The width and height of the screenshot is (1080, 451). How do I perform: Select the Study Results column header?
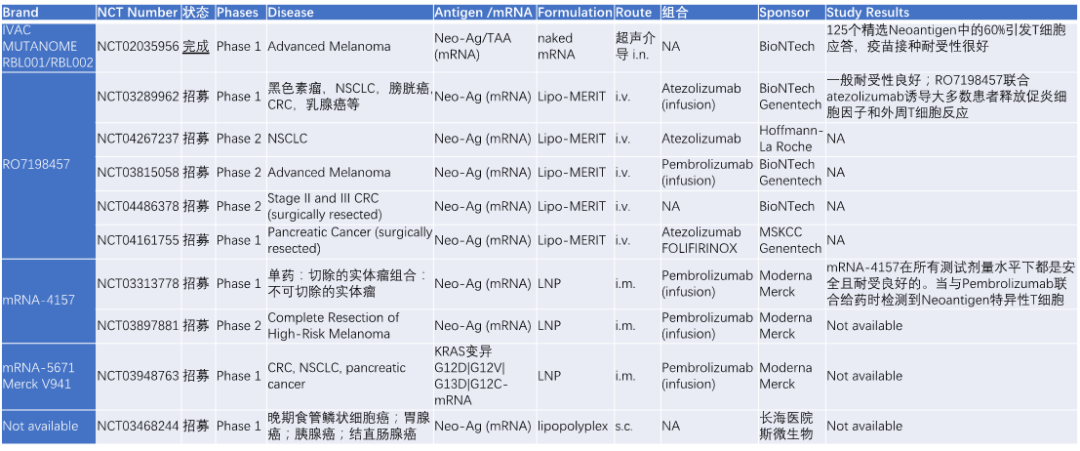pyautogui.click(x=868, y=13)
